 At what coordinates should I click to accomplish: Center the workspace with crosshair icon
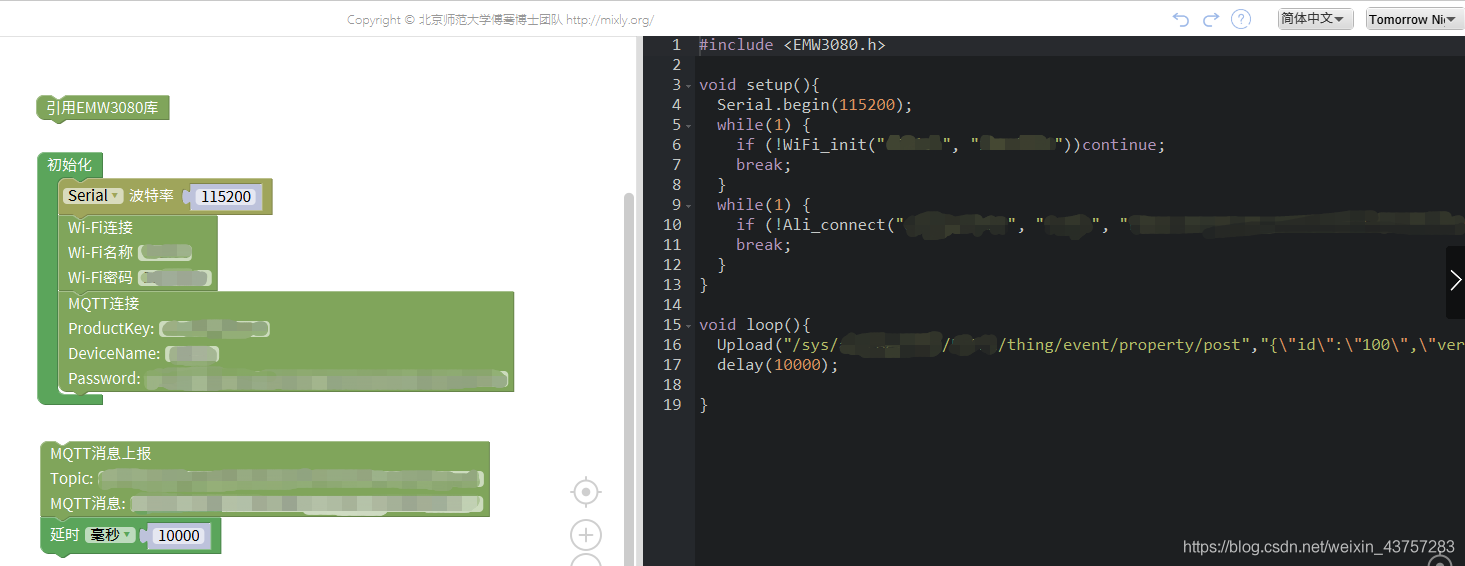586,492
